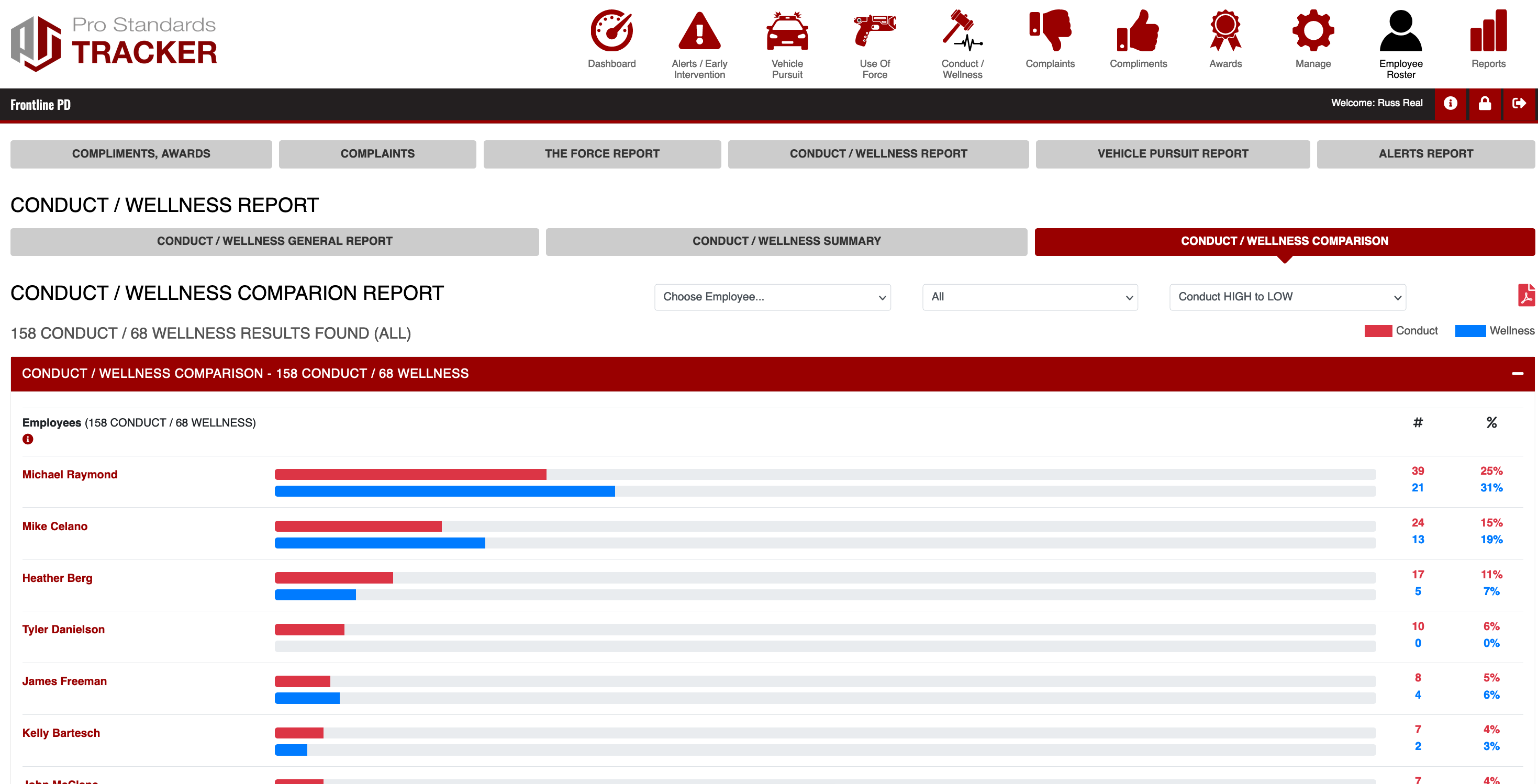This screenshot has width=1538, height=784.
Task: Select the Use Of Force taser icon
Action: [875, 31]
